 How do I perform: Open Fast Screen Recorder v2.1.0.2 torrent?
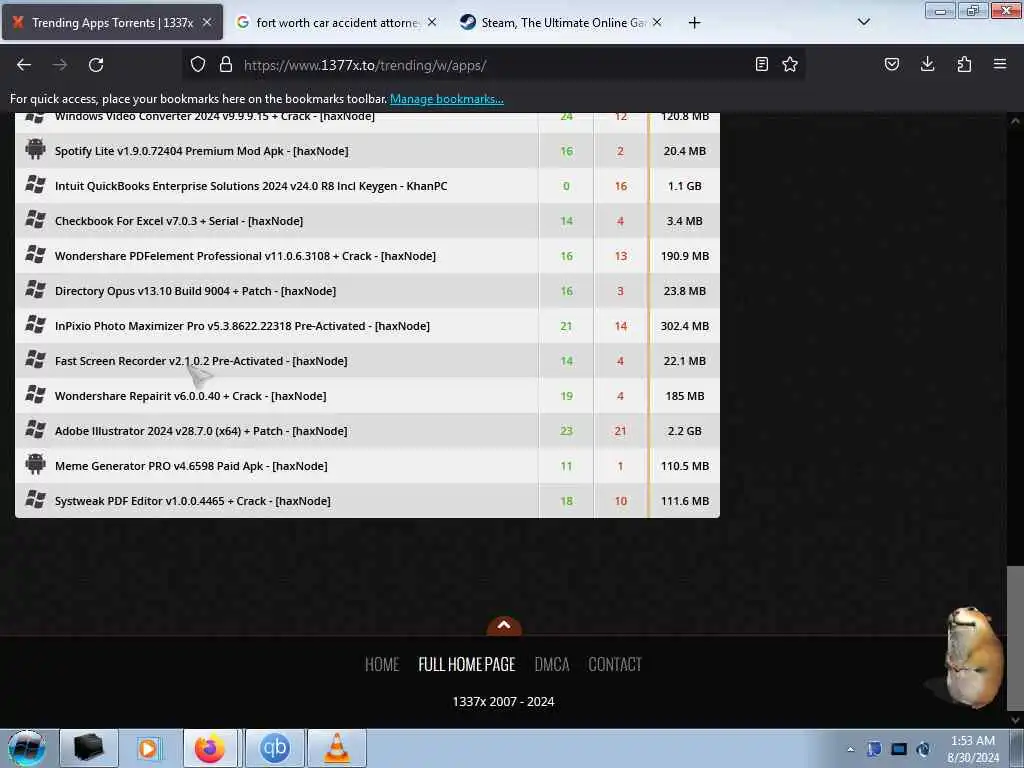coord(201,361)
